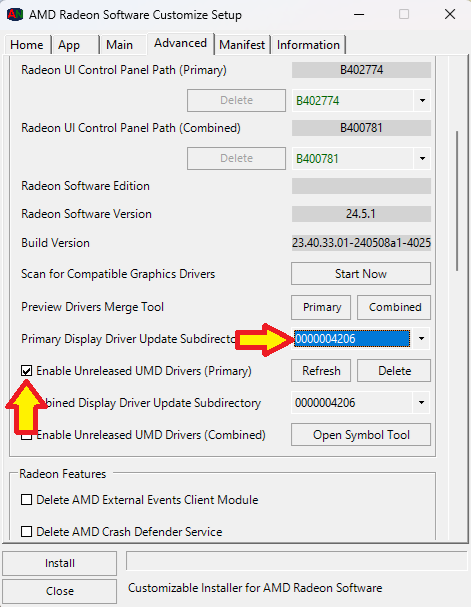
Task: Click the Radeon Software Version 24.5.1 field
Action: point(361,214)
